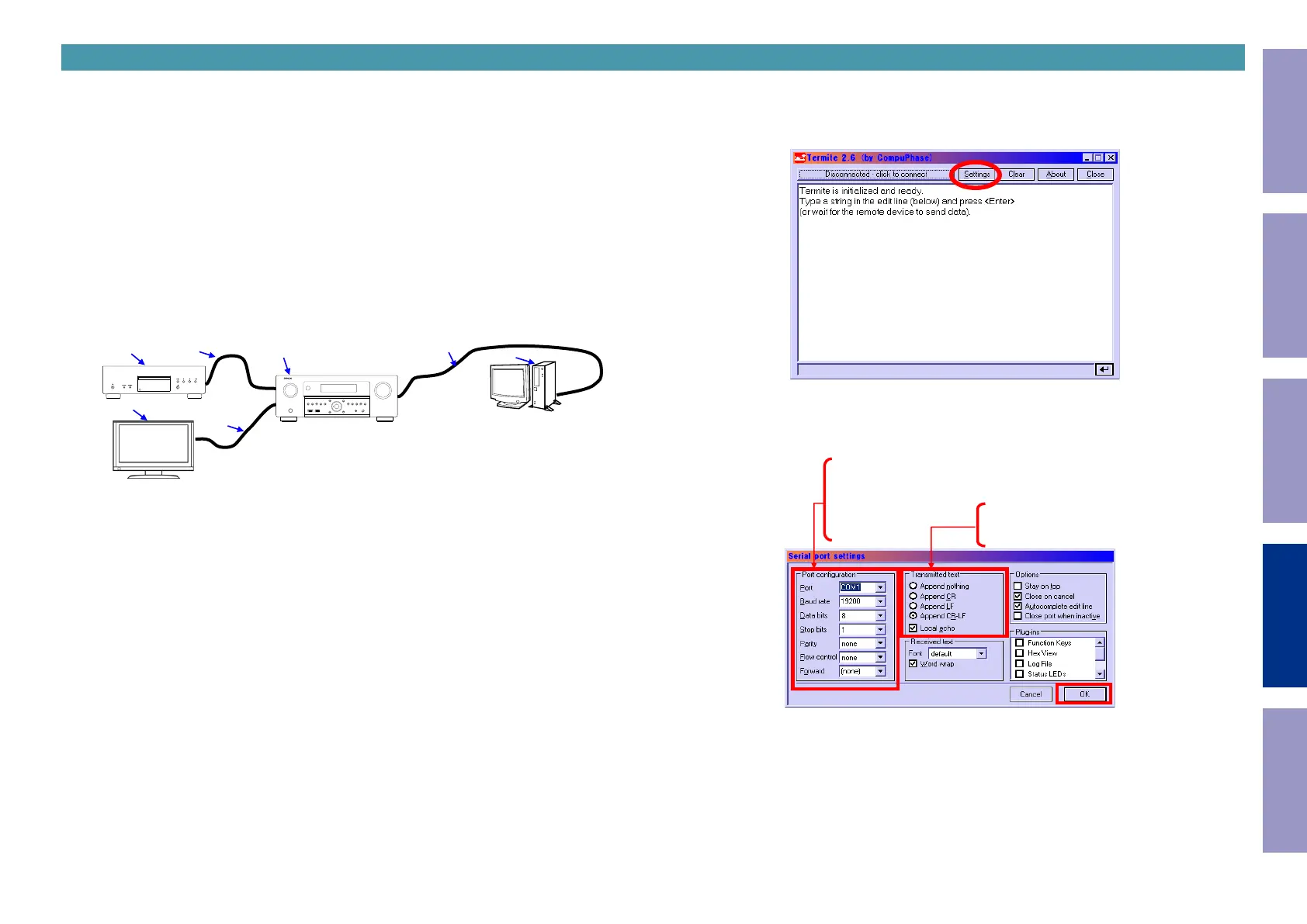
Task: Toggle the Word wrap checkbox
Action: [x=914, y=663]
